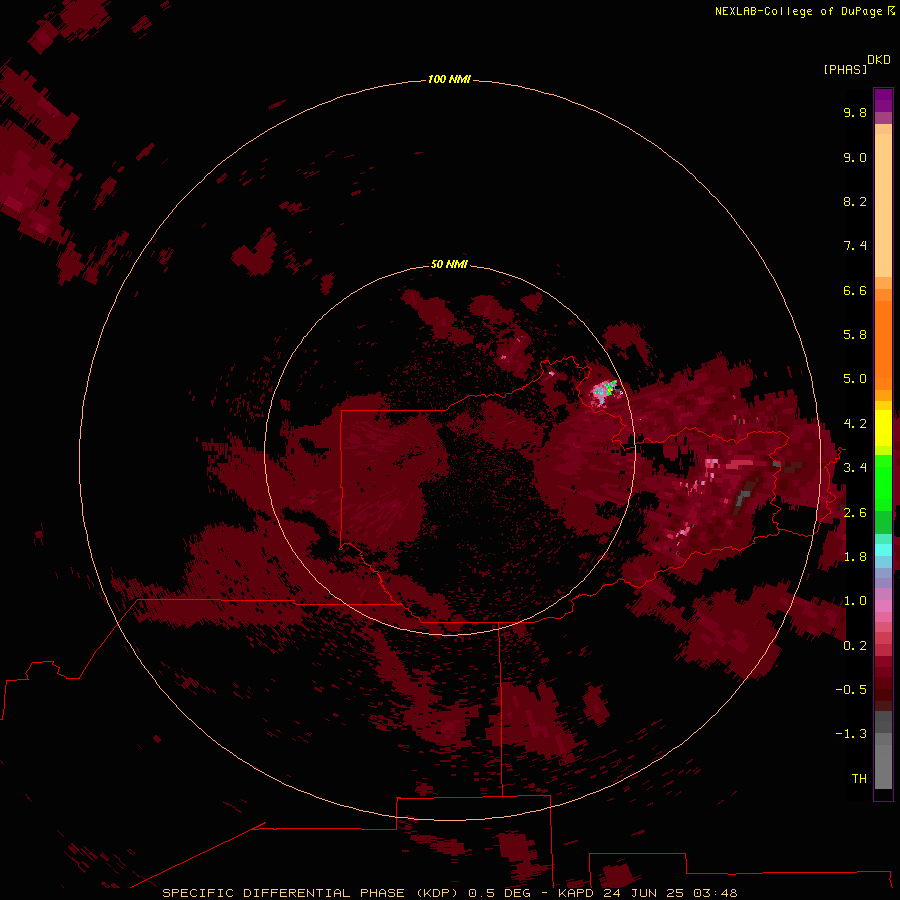Click the 1.0 value on color scale
Viewport: 900px width, 900px height.
click(x=855, y=601)
